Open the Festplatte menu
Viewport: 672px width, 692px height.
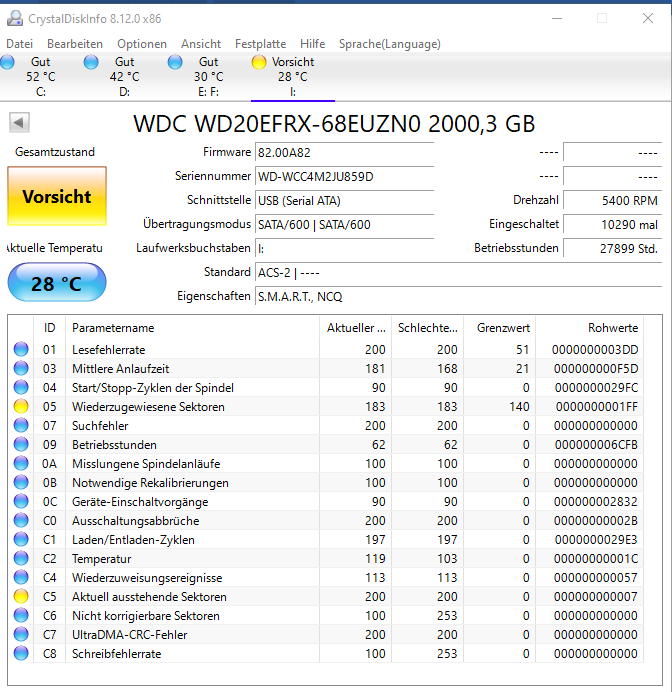[260, 44]
